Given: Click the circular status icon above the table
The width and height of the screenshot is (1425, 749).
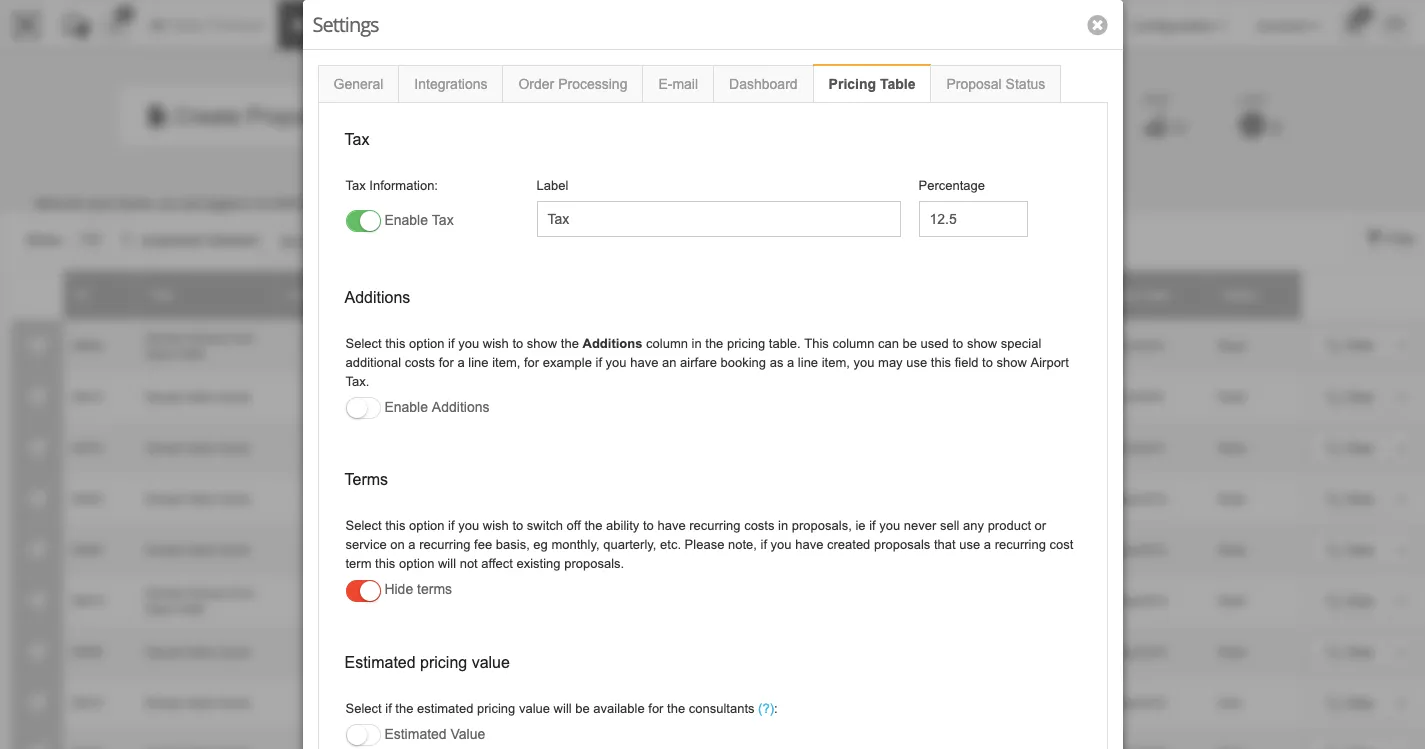Looking at the screenshot, I should point(1251,124).
